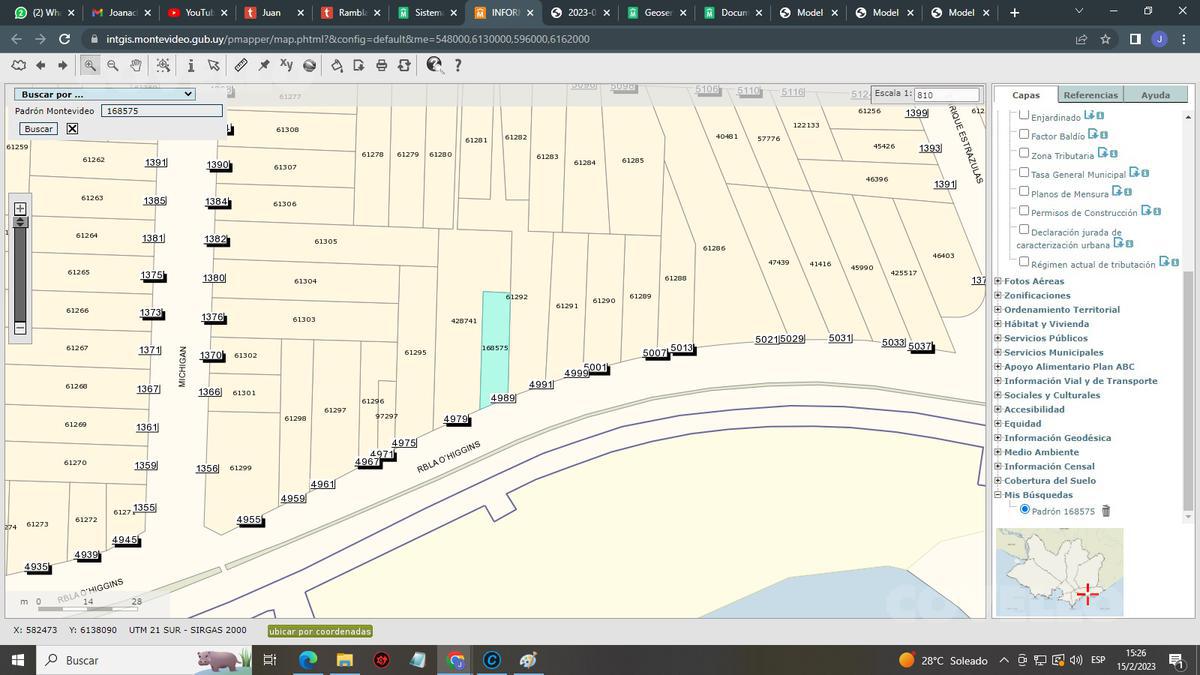Activate the pan hand tool

click(x=136, y=65)
